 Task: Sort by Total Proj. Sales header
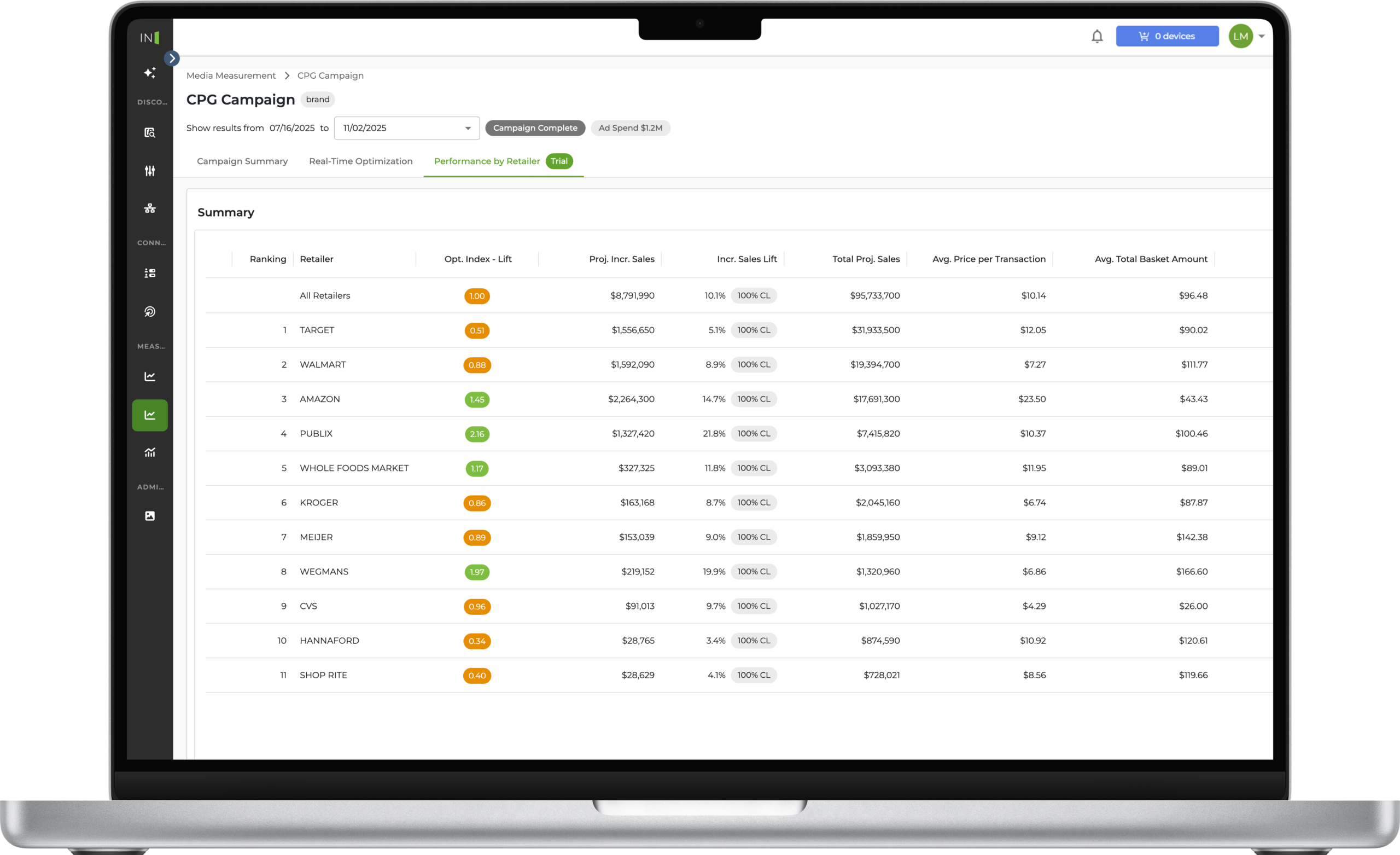pyautogui.click(x=866, y=259)
